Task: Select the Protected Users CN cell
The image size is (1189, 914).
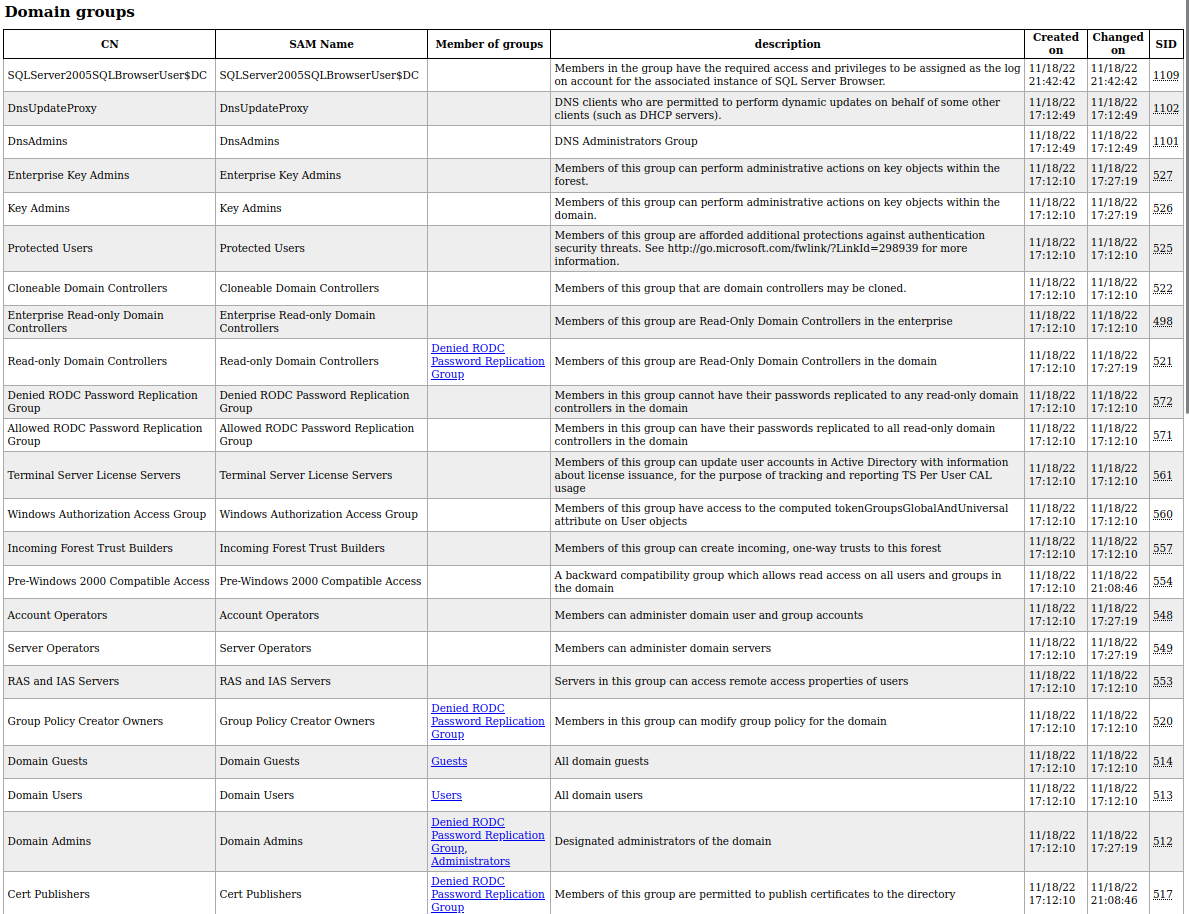Action: pyautogui.click(x=109, y=248)
